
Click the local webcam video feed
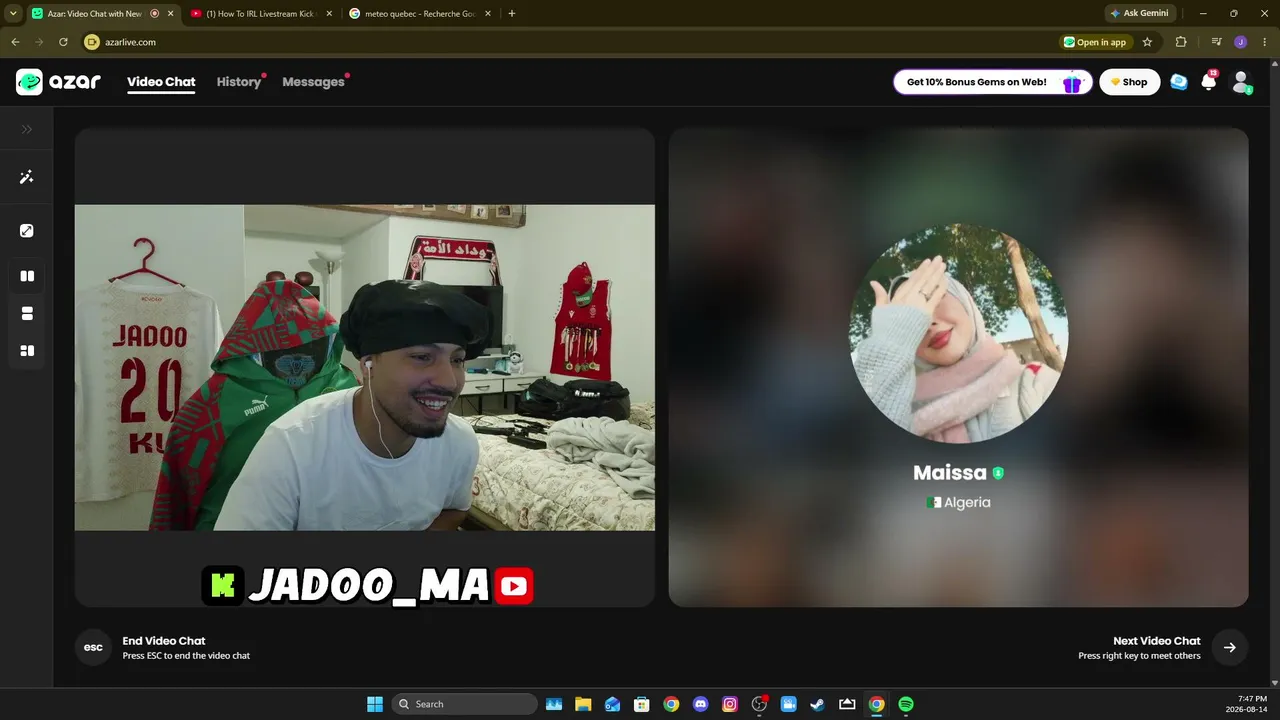click(x=365, y=368)
